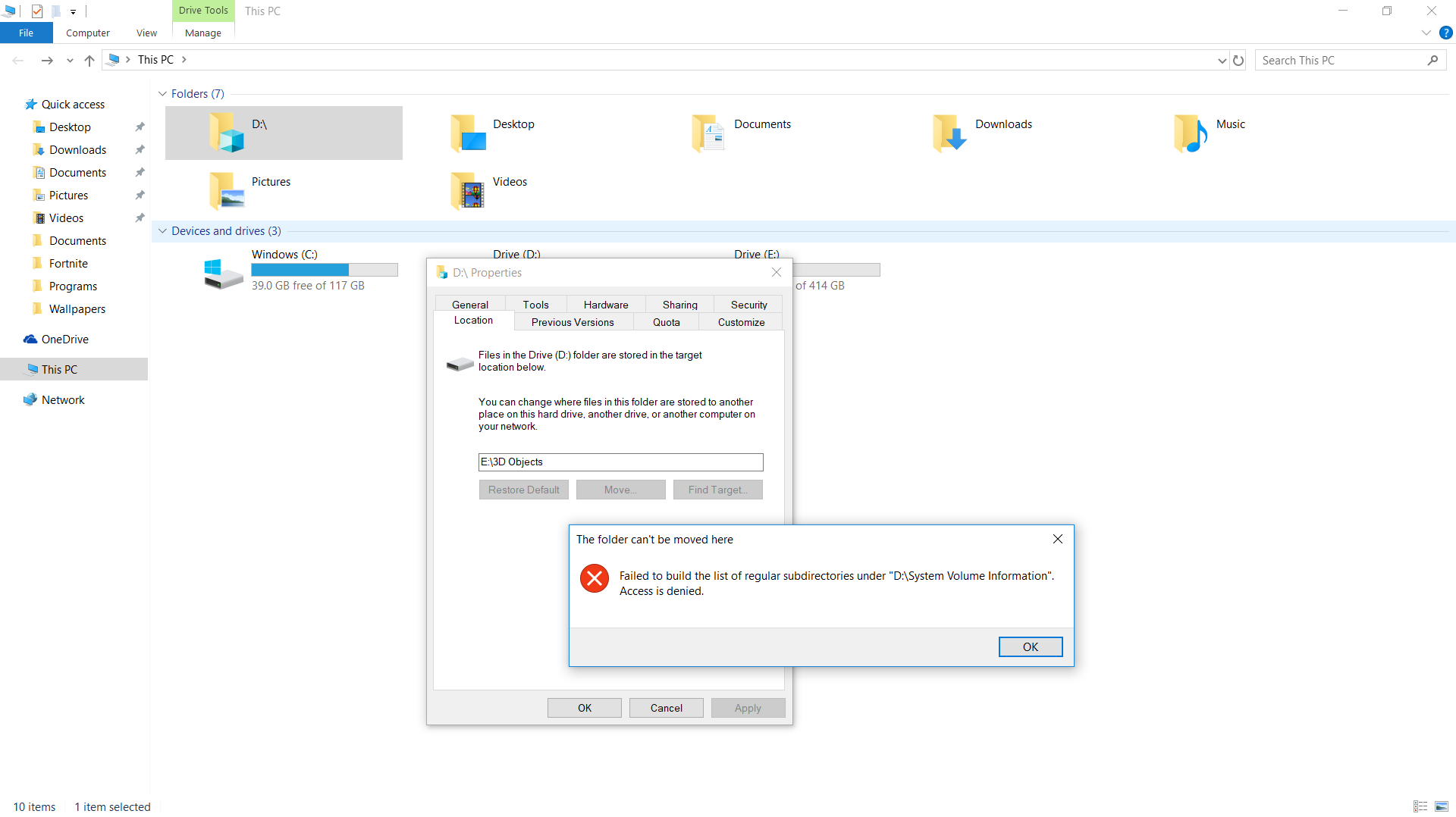This screenshot has width=1456, height=817.
Task: Close the folder can't be moved dialog
Action: coord(1057,539)
